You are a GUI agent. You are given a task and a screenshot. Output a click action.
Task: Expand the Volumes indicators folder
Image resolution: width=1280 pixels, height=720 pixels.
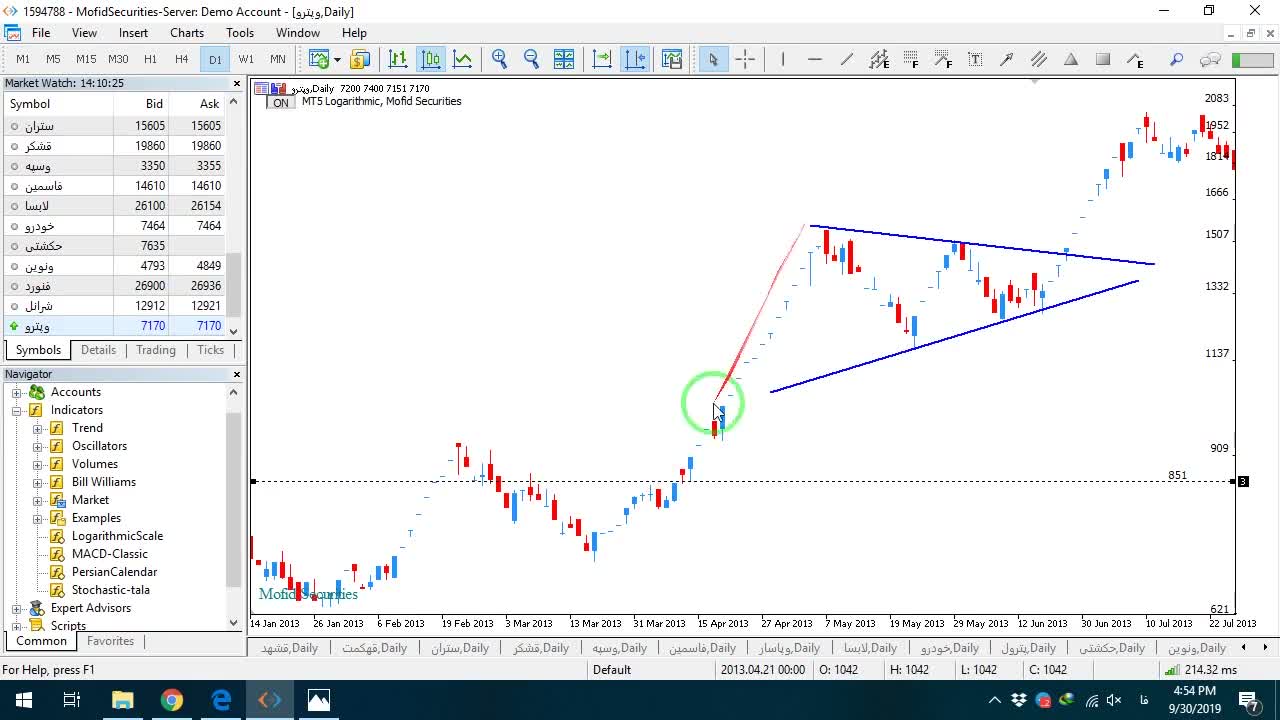click(37, 464)
